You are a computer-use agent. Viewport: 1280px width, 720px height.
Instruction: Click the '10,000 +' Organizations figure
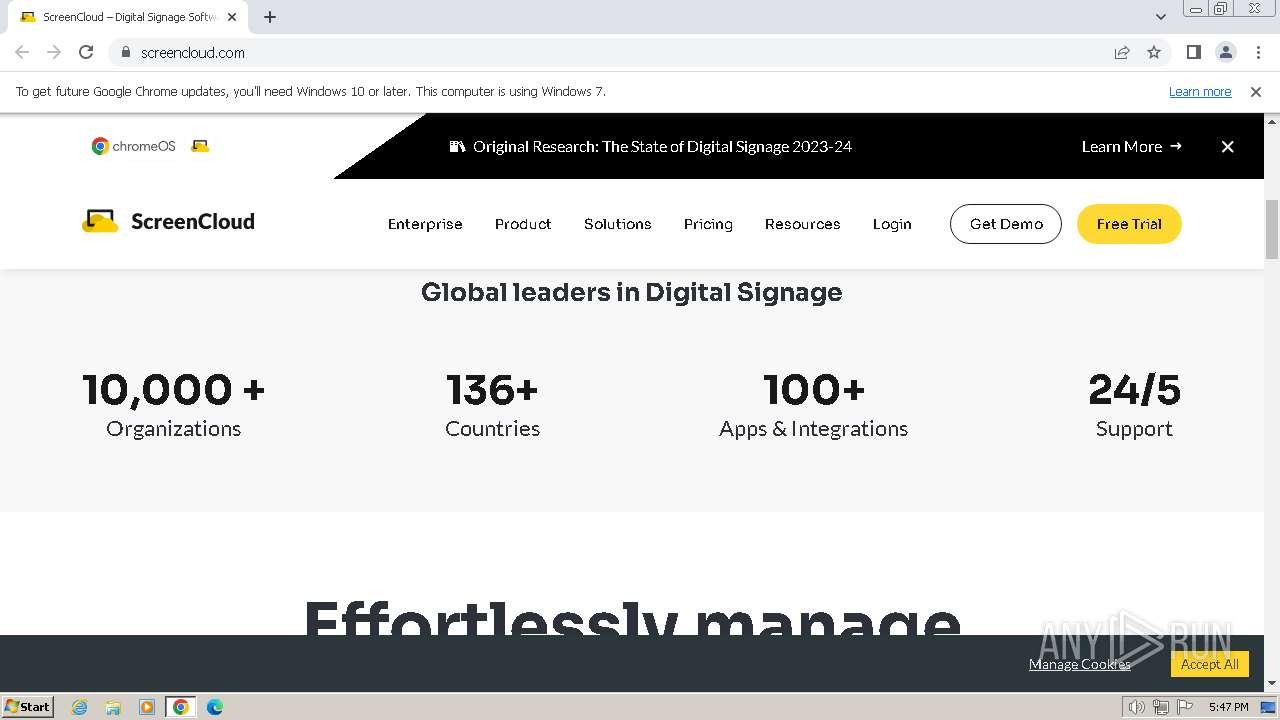tap(174, 390)
